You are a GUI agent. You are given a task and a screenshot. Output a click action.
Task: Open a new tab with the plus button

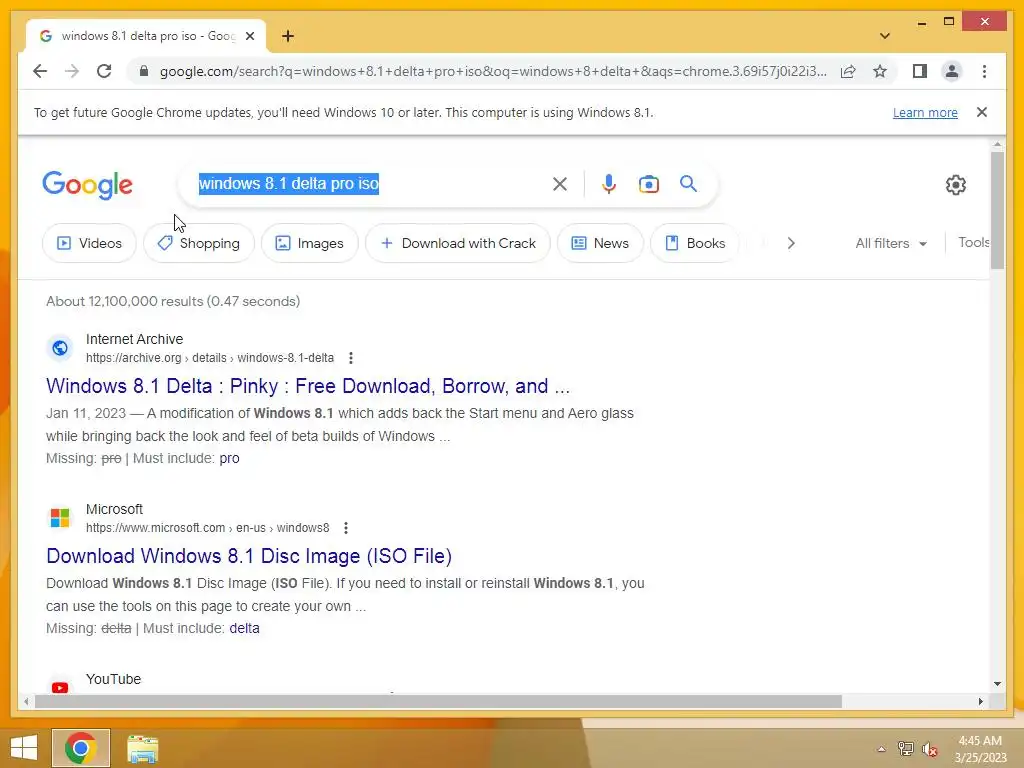pos(288,36)
